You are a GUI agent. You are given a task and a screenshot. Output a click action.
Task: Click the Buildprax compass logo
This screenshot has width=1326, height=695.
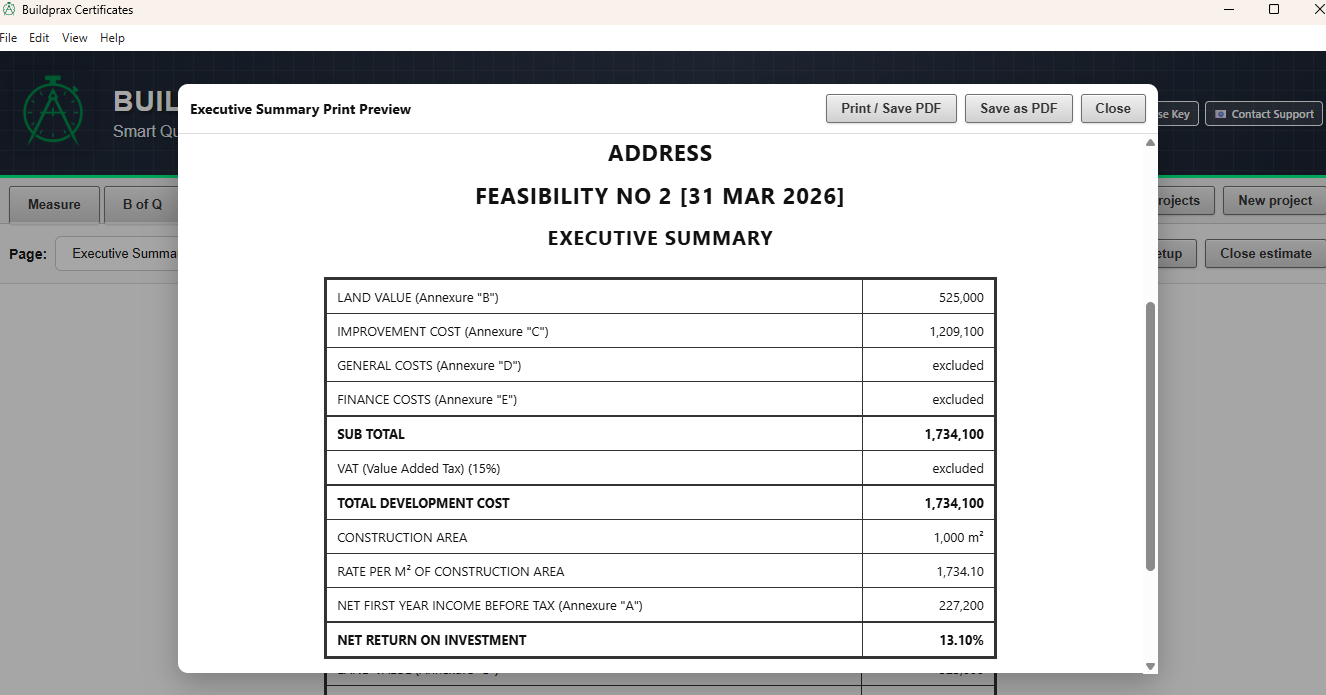pyautogui.click(x=52, y=112)
